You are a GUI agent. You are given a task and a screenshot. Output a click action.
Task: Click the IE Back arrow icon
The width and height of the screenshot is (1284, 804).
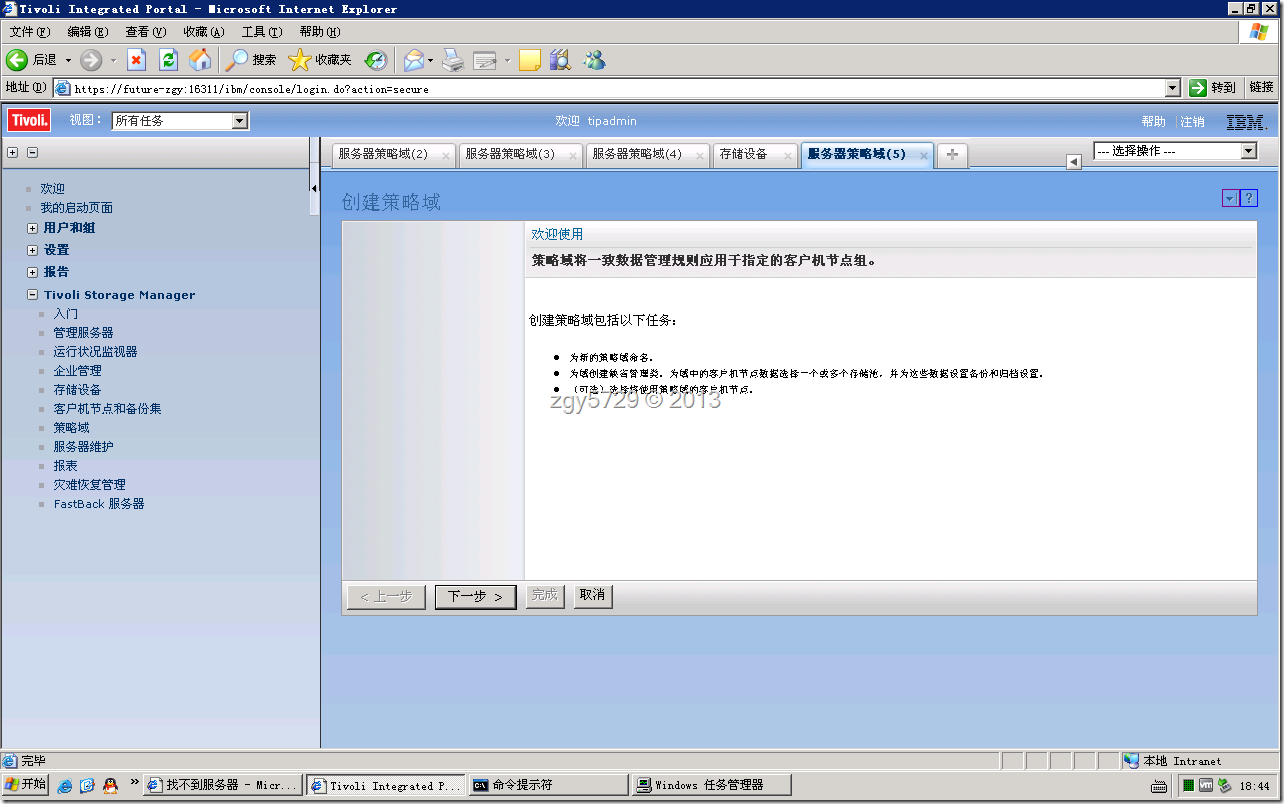17,60
